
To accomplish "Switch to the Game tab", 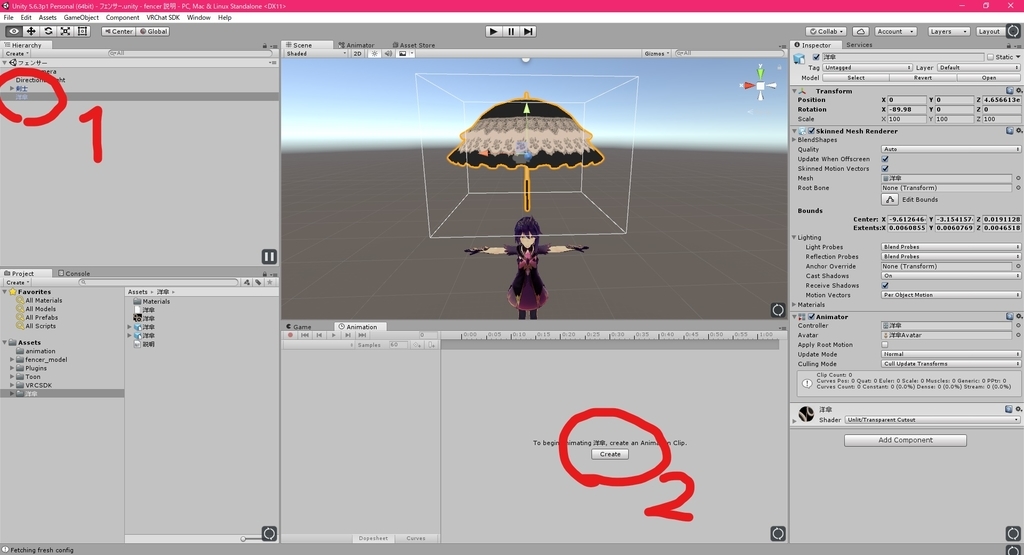I will (x=298, y=326).
